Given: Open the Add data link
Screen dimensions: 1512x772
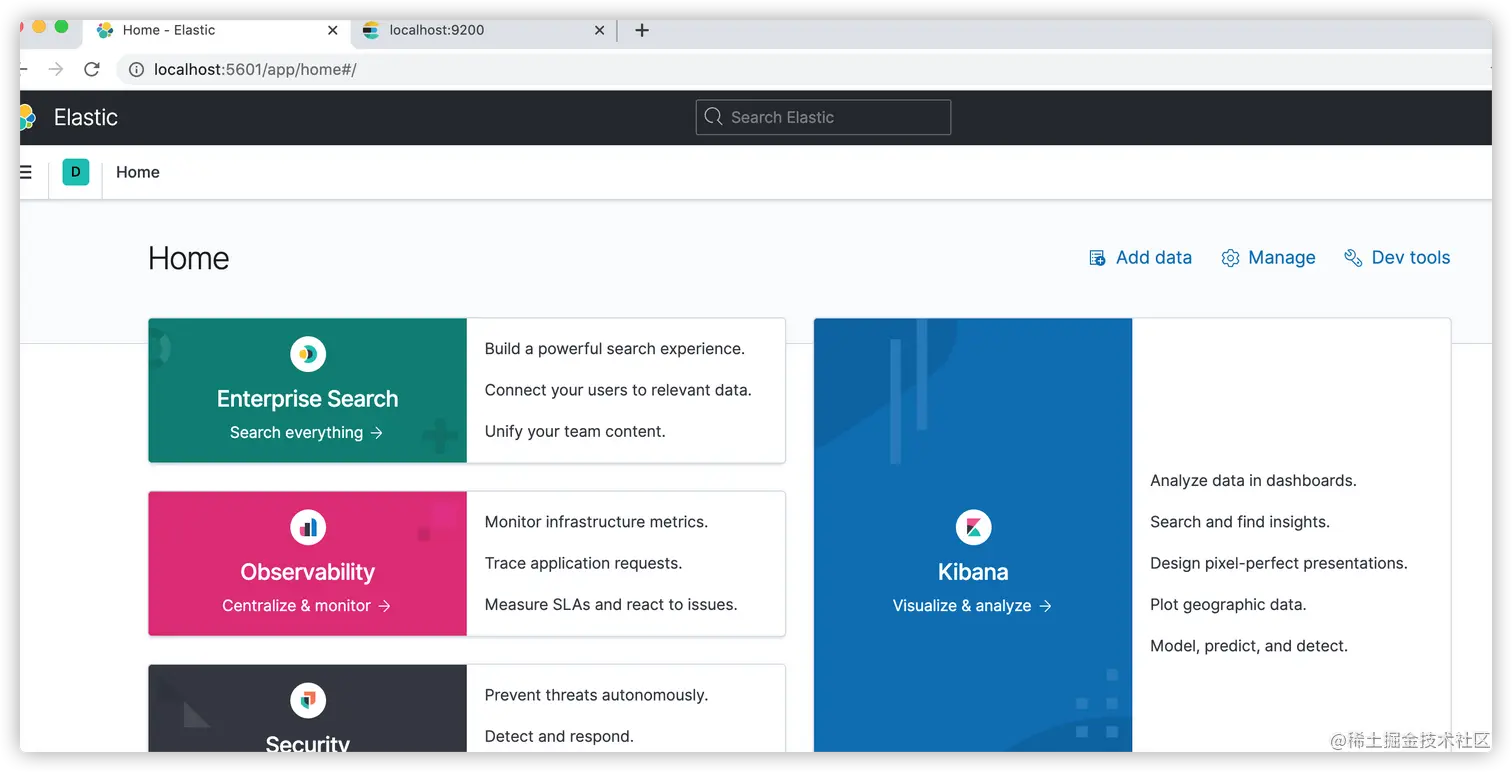Looking at the screenshot, I should pos(1140,258).
